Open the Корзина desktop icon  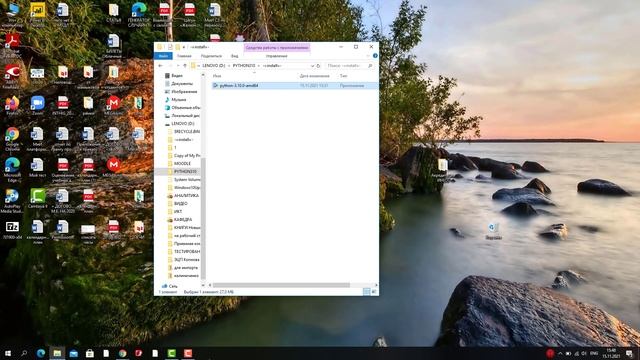coord(493,231)
